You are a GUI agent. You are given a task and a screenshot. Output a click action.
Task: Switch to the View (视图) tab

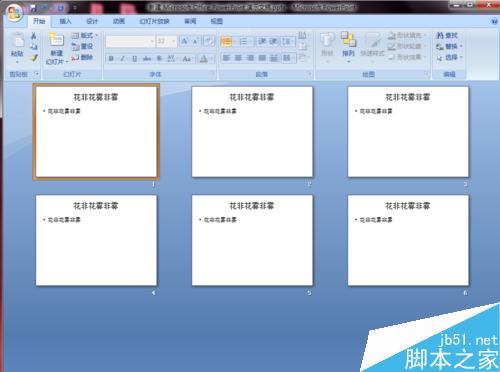pyautogui.click(x=217, y=21)
